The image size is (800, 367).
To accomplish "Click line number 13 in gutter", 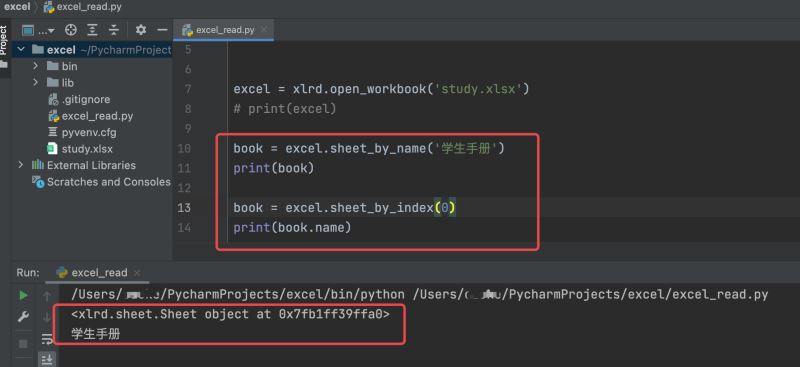I will click(x=185, y=208).
